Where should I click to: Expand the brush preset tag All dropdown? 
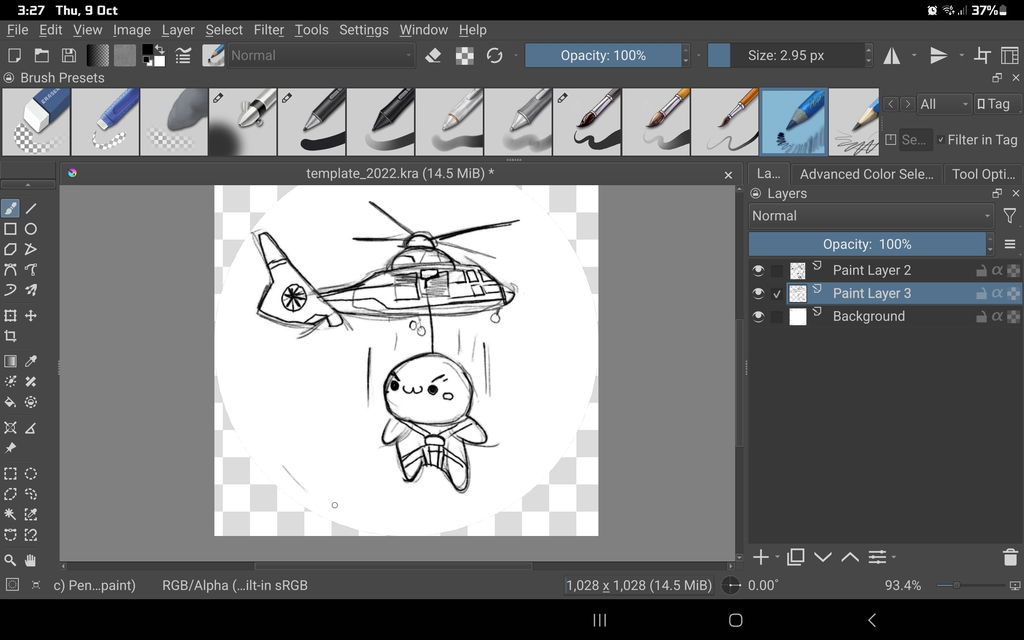[944, 104]
